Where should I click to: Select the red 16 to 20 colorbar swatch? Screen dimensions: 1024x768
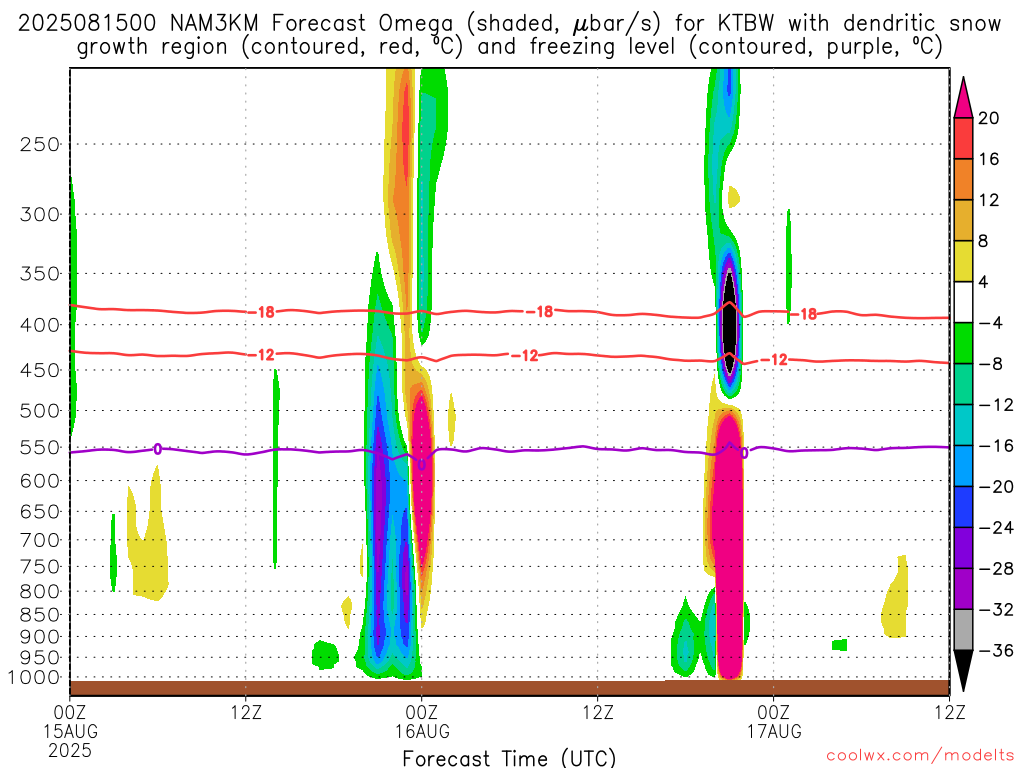tap(963, 138)
